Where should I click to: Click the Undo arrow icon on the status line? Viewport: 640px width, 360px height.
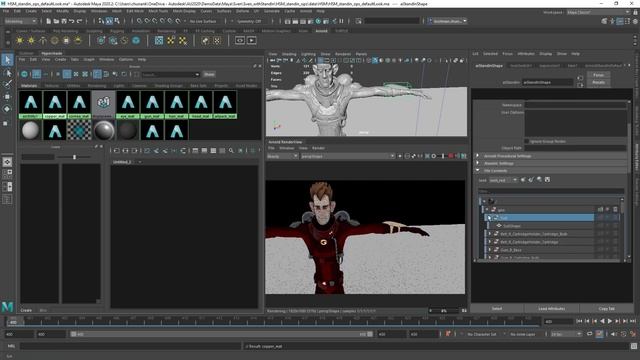click(72, 21)
